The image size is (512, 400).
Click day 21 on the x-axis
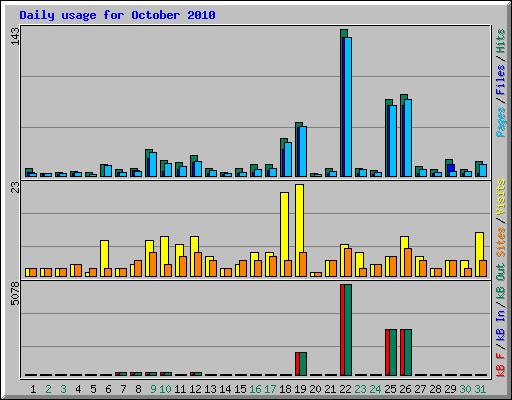pyautogui.click(x=330, y=389)
